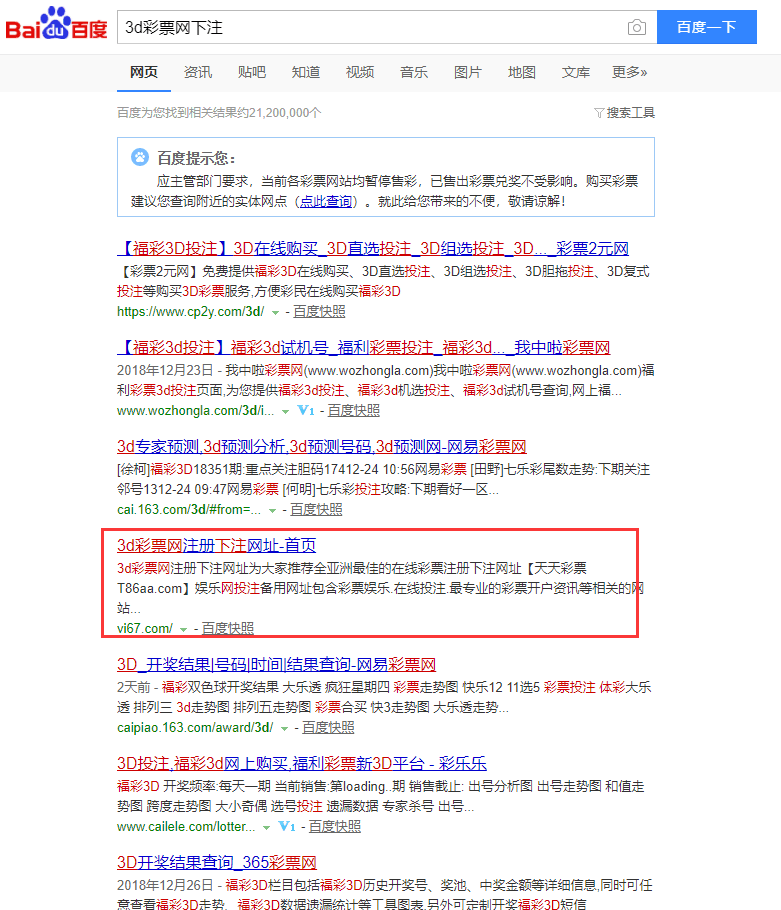Click the Baidu logo
Screen dimensions: 781x910
pos(56,27)
